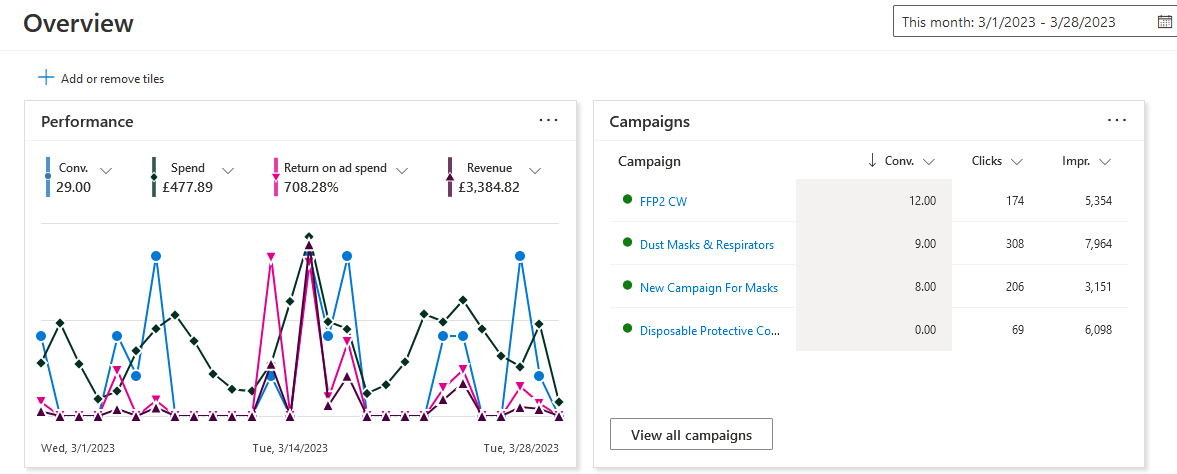Open the FFP2 CW campaign link
1177x474 pixels.
[x=663, y=201]
